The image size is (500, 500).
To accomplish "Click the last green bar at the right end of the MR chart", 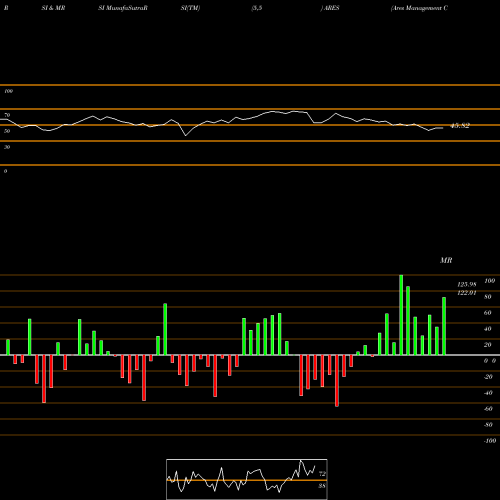I will pyautogui.click(x=444, y=326).
